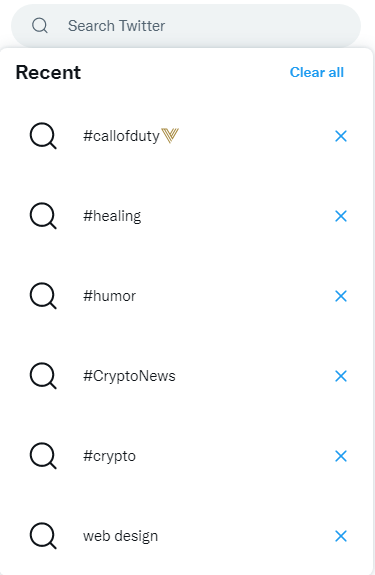Remove #callofduty from recent searches
375x575 pixels.
341,136
